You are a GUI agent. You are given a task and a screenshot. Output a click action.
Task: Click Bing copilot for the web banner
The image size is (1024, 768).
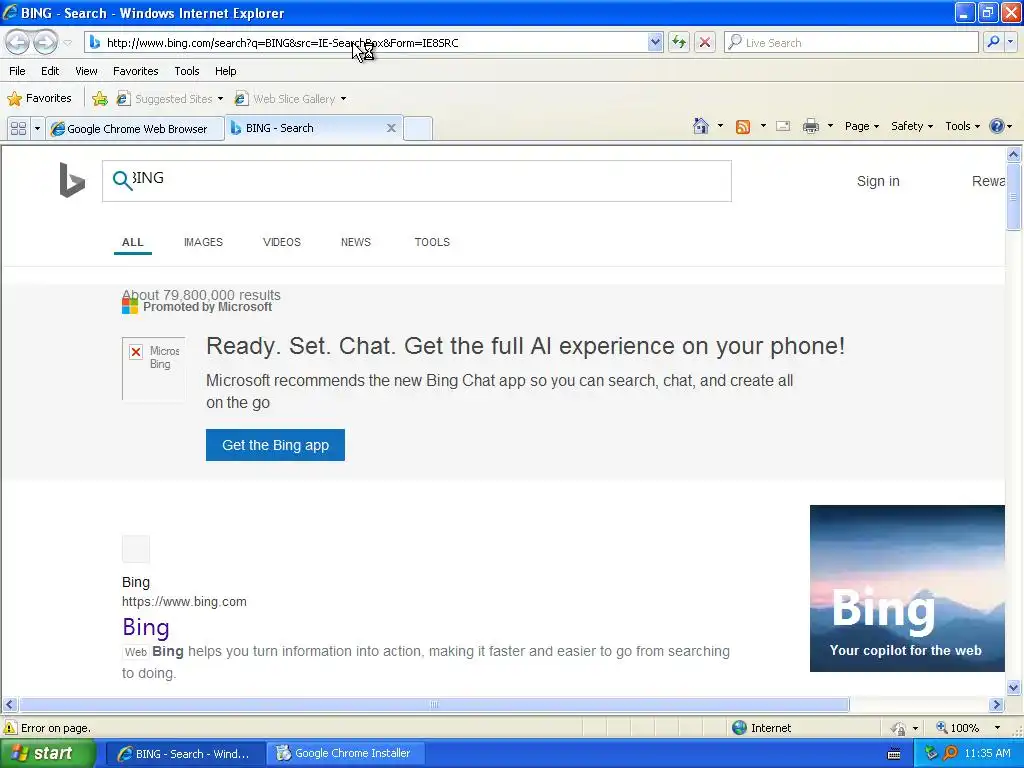907,588
